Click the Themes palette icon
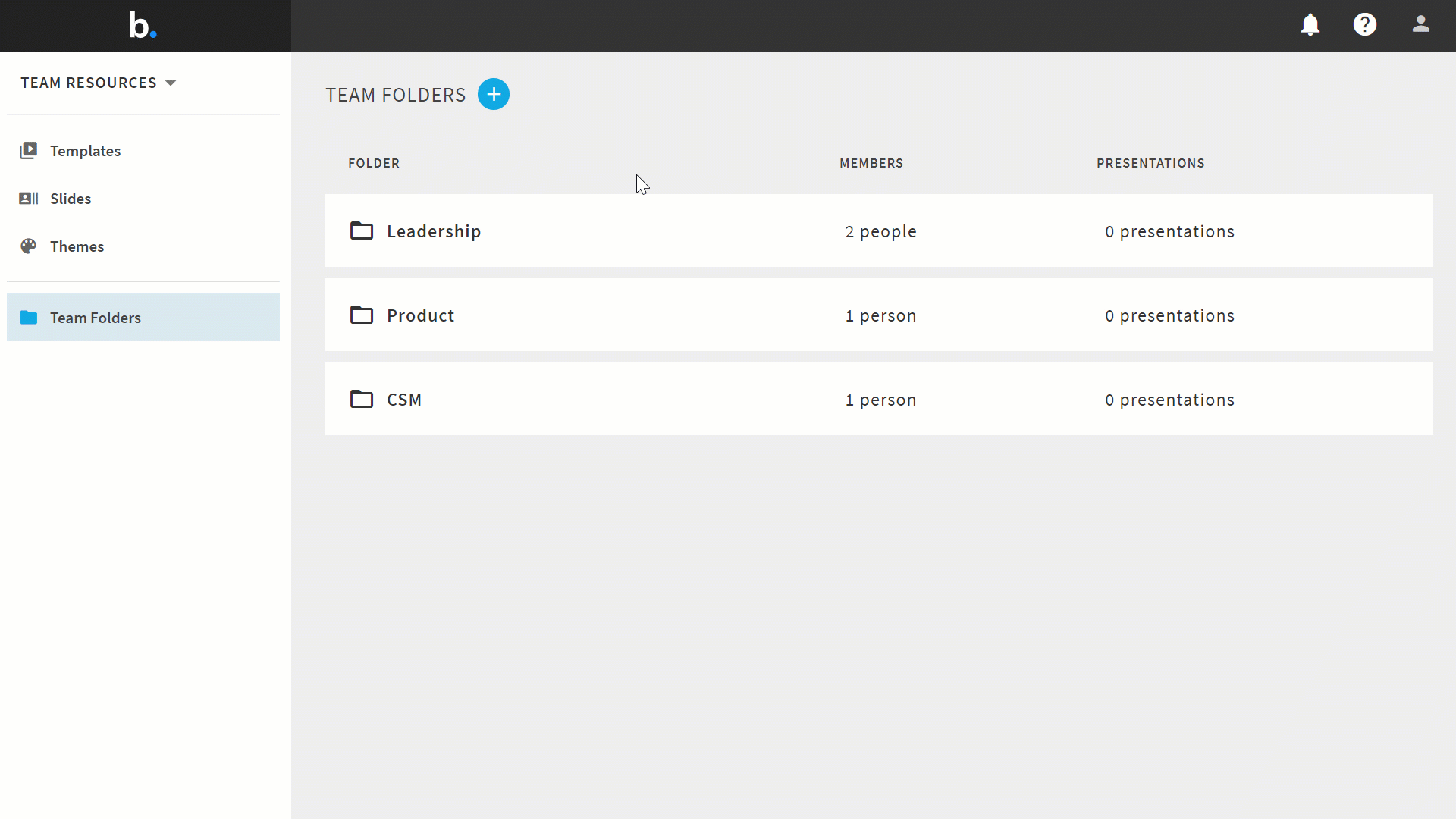The height and width of the screenshot is (819, 1456). [x=28, y=246]
